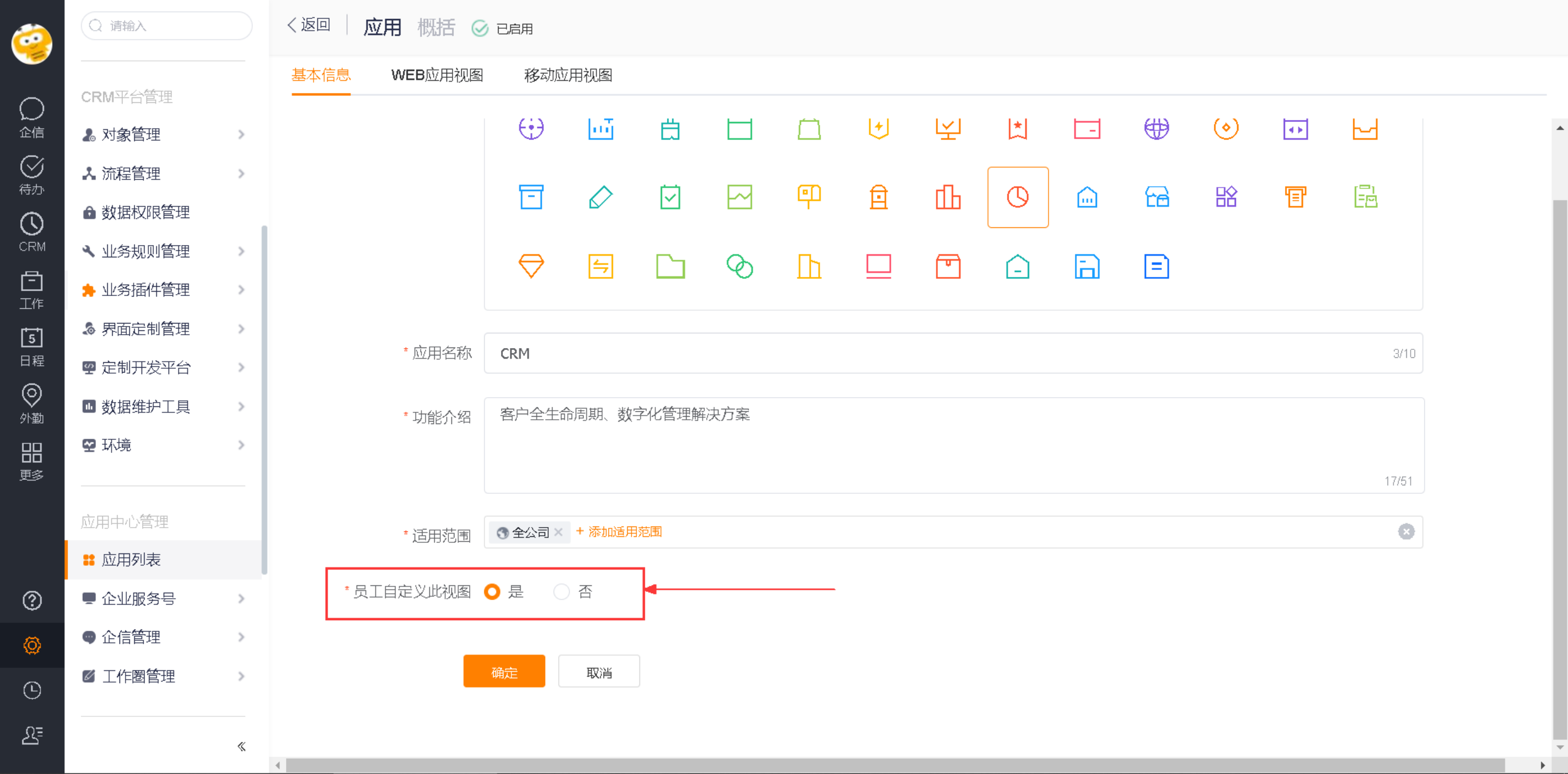Click the sidebar search input

pyautogui.click(x=167, y=26)
